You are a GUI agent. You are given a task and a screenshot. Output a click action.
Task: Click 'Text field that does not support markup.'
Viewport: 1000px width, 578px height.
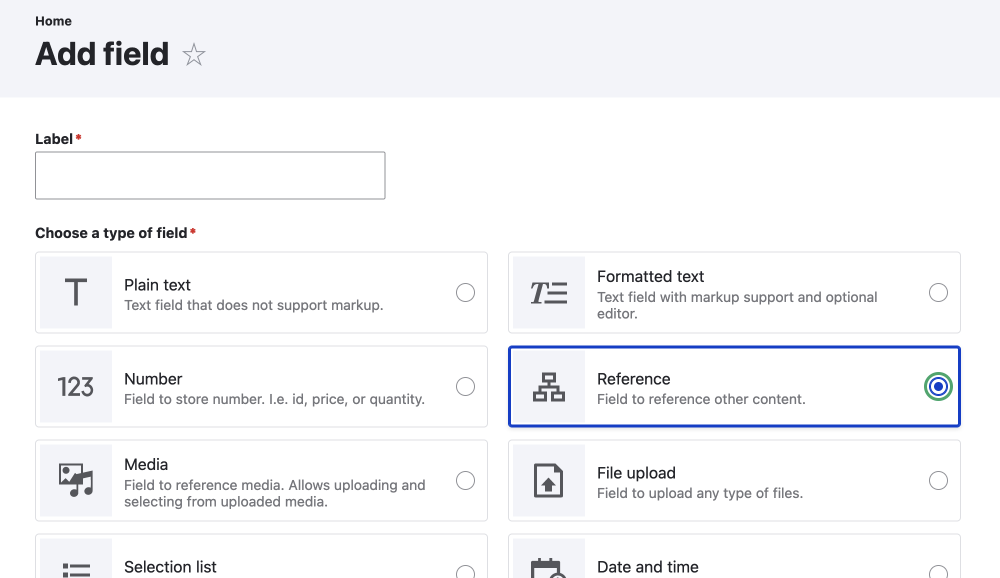[x=254, y=305]
